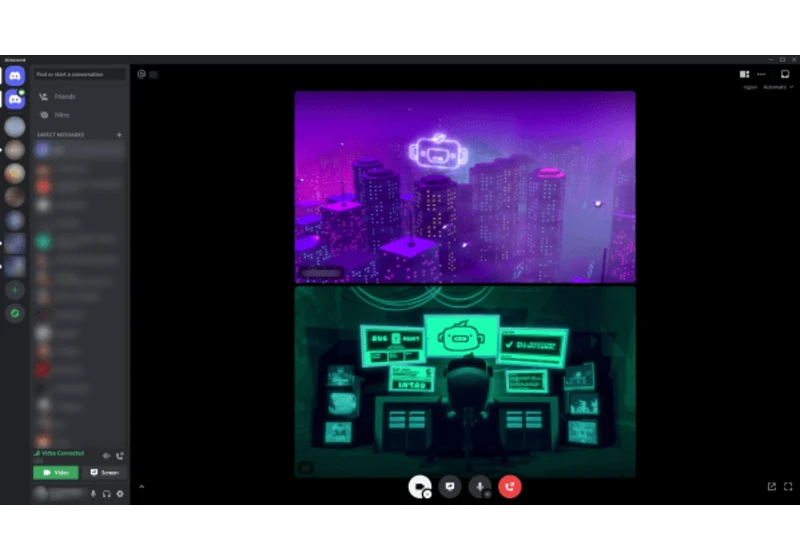Disconnect call via sidebar phone icon

click(120, 456)
